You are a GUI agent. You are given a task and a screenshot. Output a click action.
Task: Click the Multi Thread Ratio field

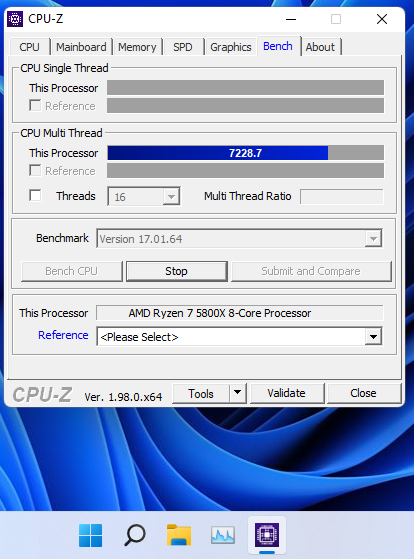coord(342,196)
